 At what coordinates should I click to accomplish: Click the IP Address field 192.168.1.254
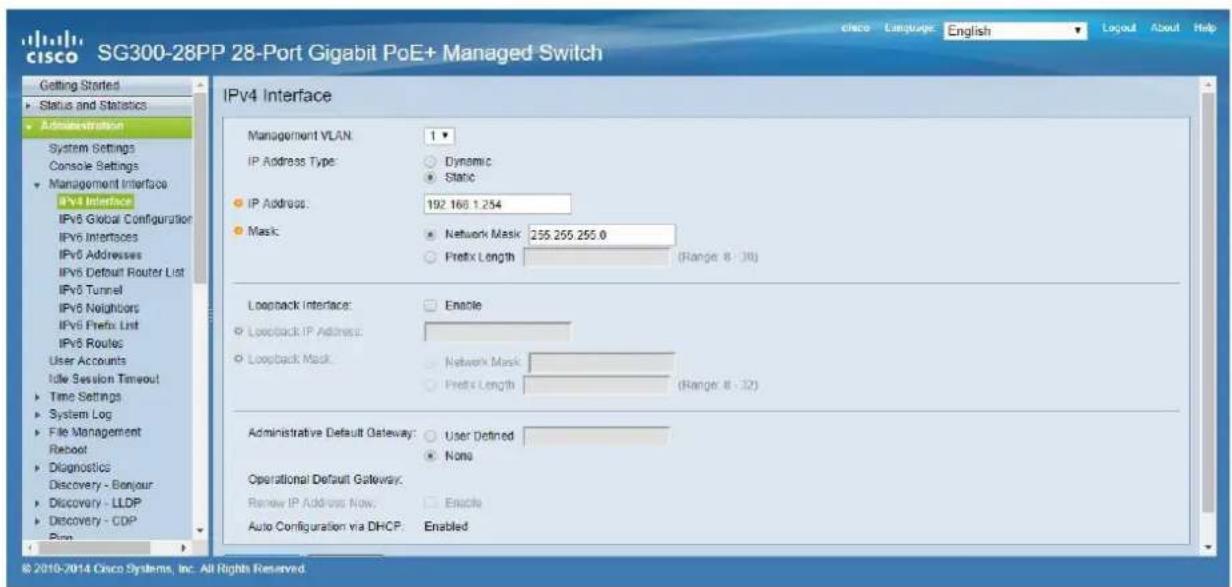(497, 204)
